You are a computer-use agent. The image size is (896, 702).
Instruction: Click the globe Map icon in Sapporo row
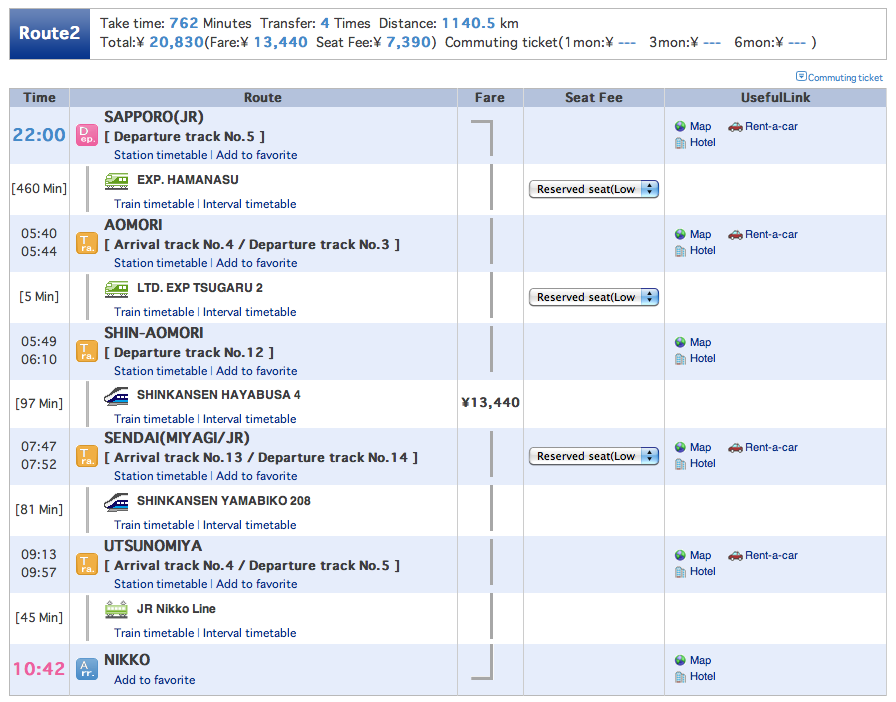click(680, 126)
